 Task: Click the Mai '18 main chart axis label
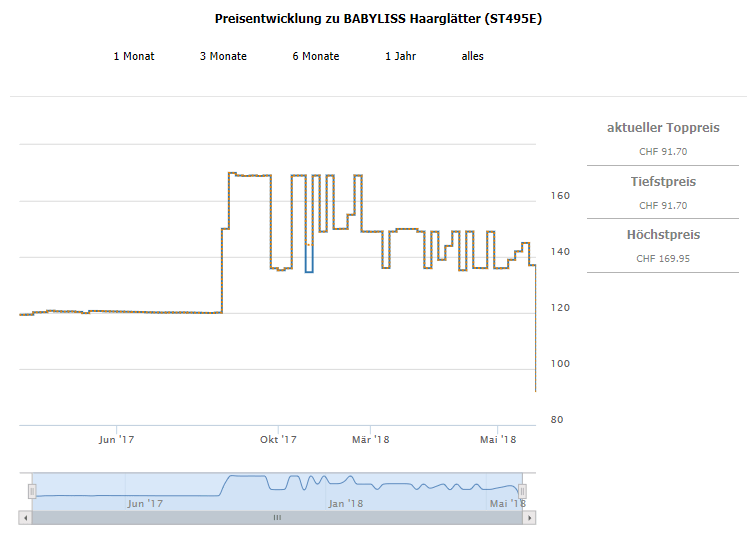pyautogui.click(x=497, y=440)
